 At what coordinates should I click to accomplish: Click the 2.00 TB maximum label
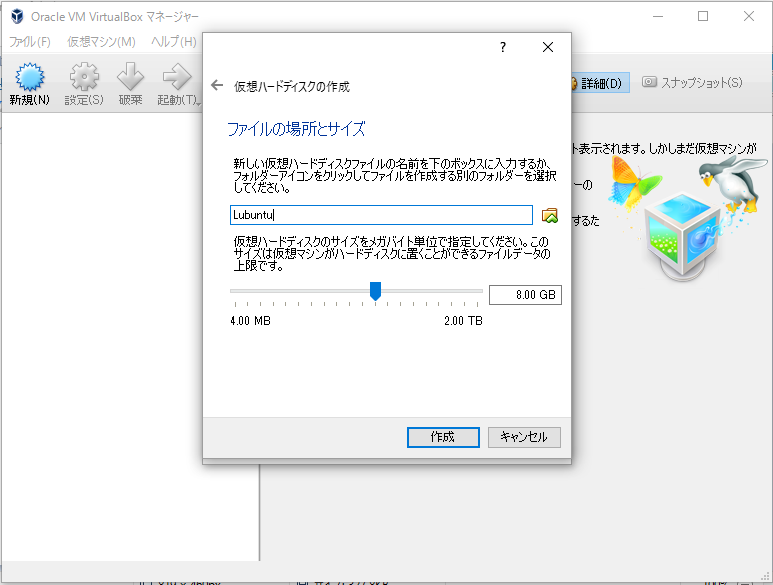(x=463, y=321)
